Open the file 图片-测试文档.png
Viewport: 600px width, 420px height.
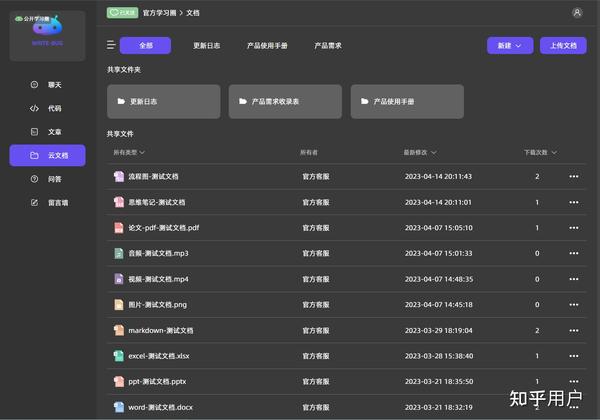tap(157, 304)
